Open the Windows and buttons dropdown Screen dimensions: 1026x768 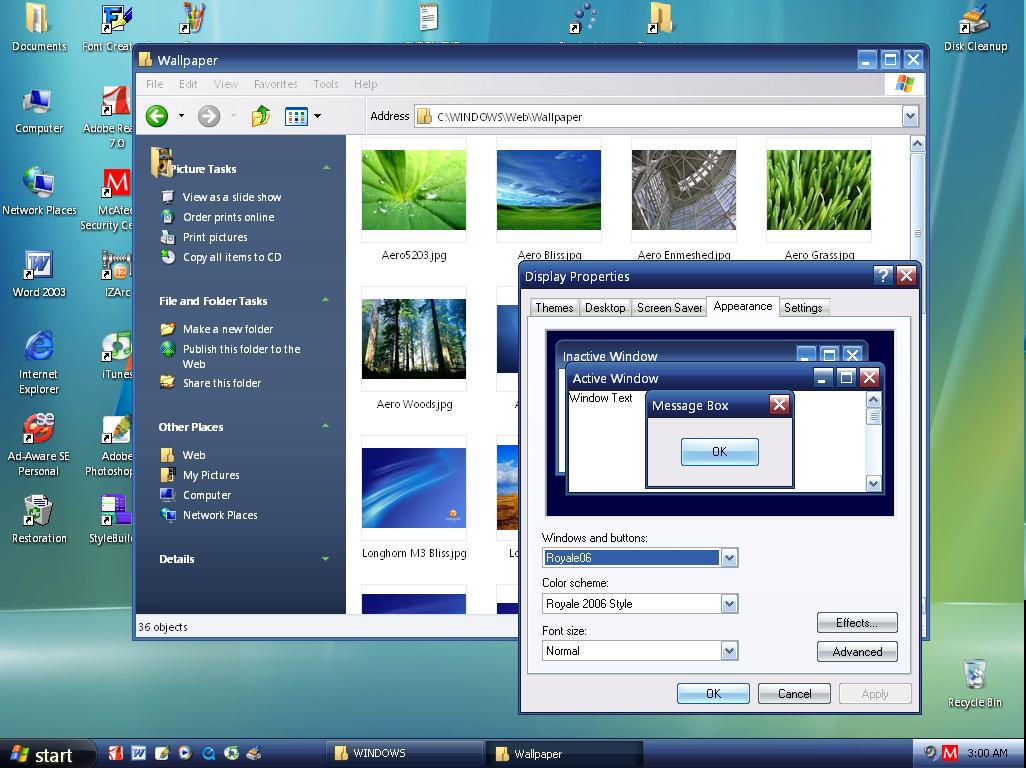[x=729, y=558]
